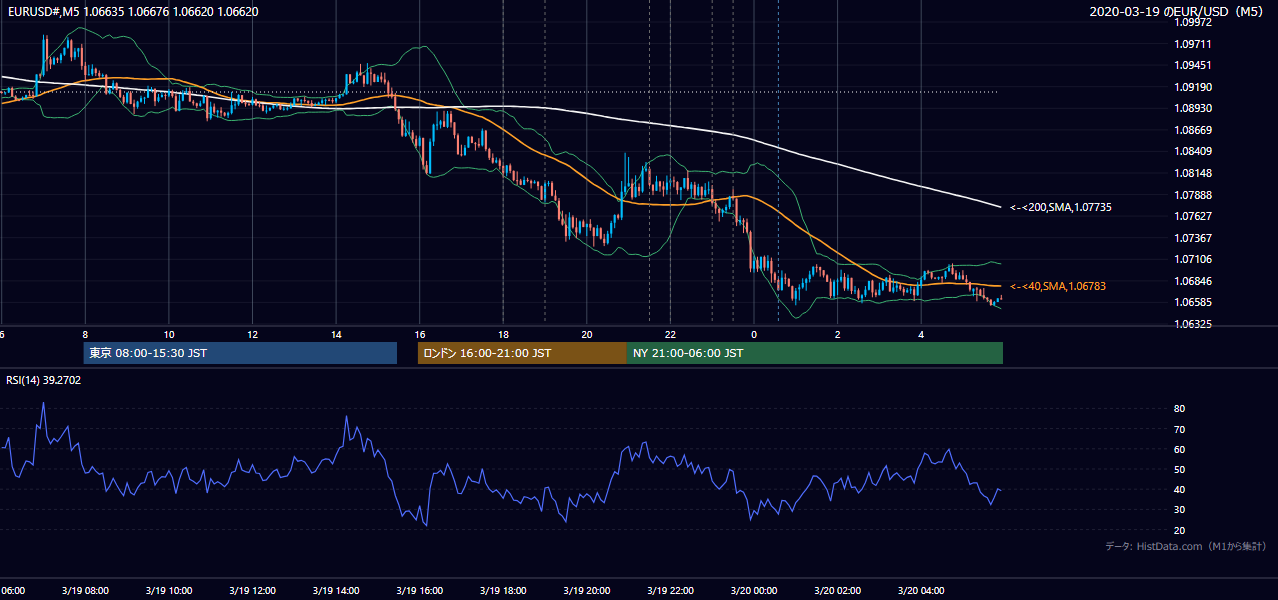The width and height of the screenshot is (1278, 600).
Task: Click the 3/19 14:00 bottom time label
Action: (x=336, y=590)
